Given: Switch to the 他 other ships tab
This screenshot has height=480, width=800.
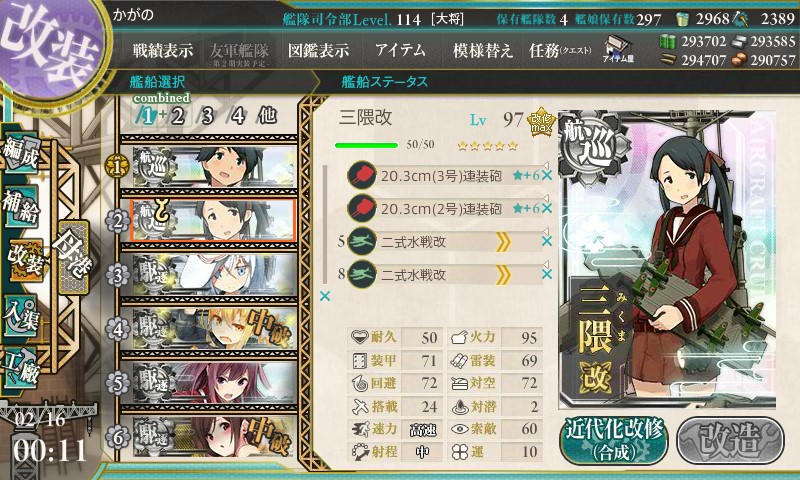Looking at the screenshot, I should 267,115.
